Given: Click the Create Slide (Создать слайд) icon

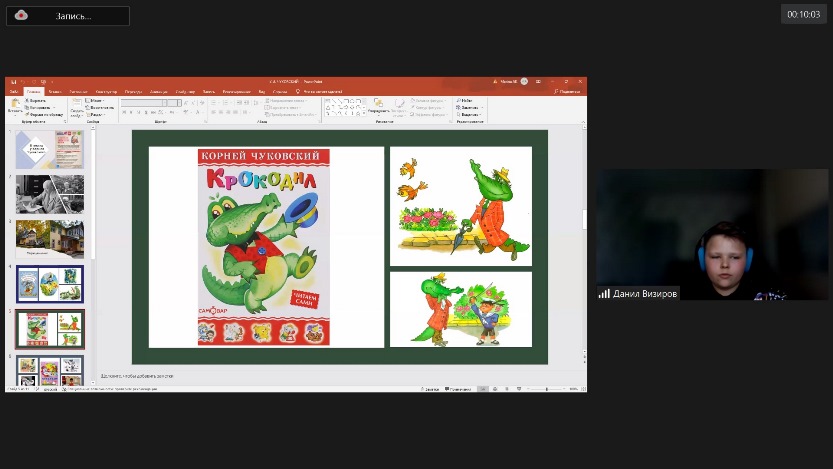Looking at the screenshot, I should (x=77, y=104).
